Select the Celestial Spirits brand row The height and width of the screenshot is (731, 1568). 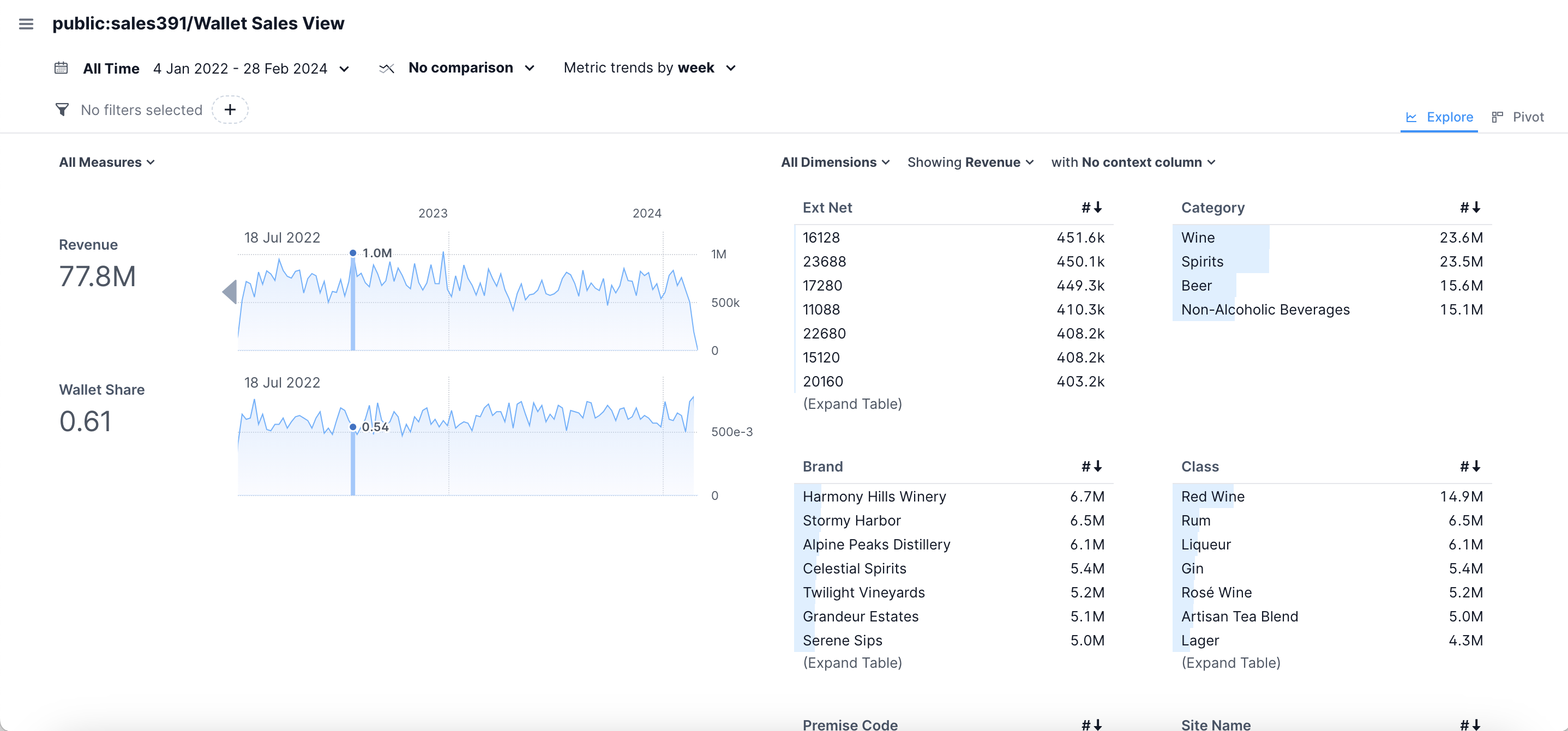(953, 569)
